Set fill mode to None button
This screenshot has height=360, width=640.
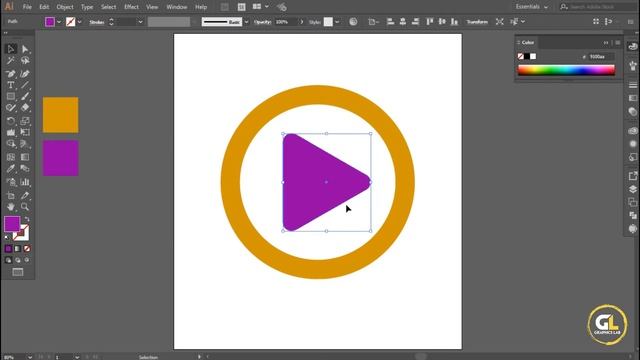[x=27, y=249]
